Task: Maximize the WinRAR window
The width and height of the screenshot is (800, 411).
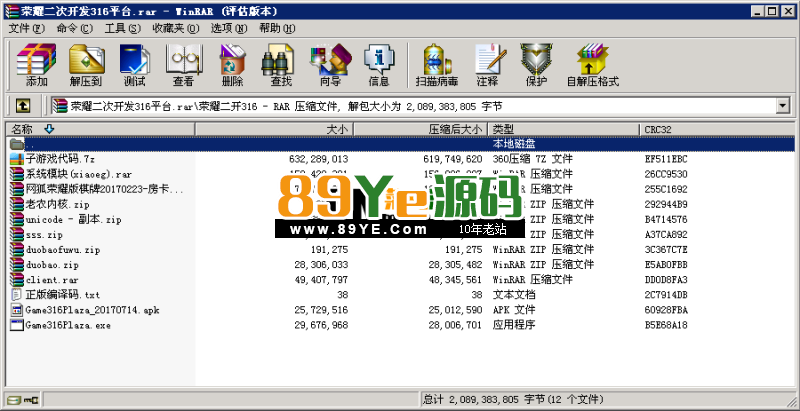Action: click(x=772, y=11)
